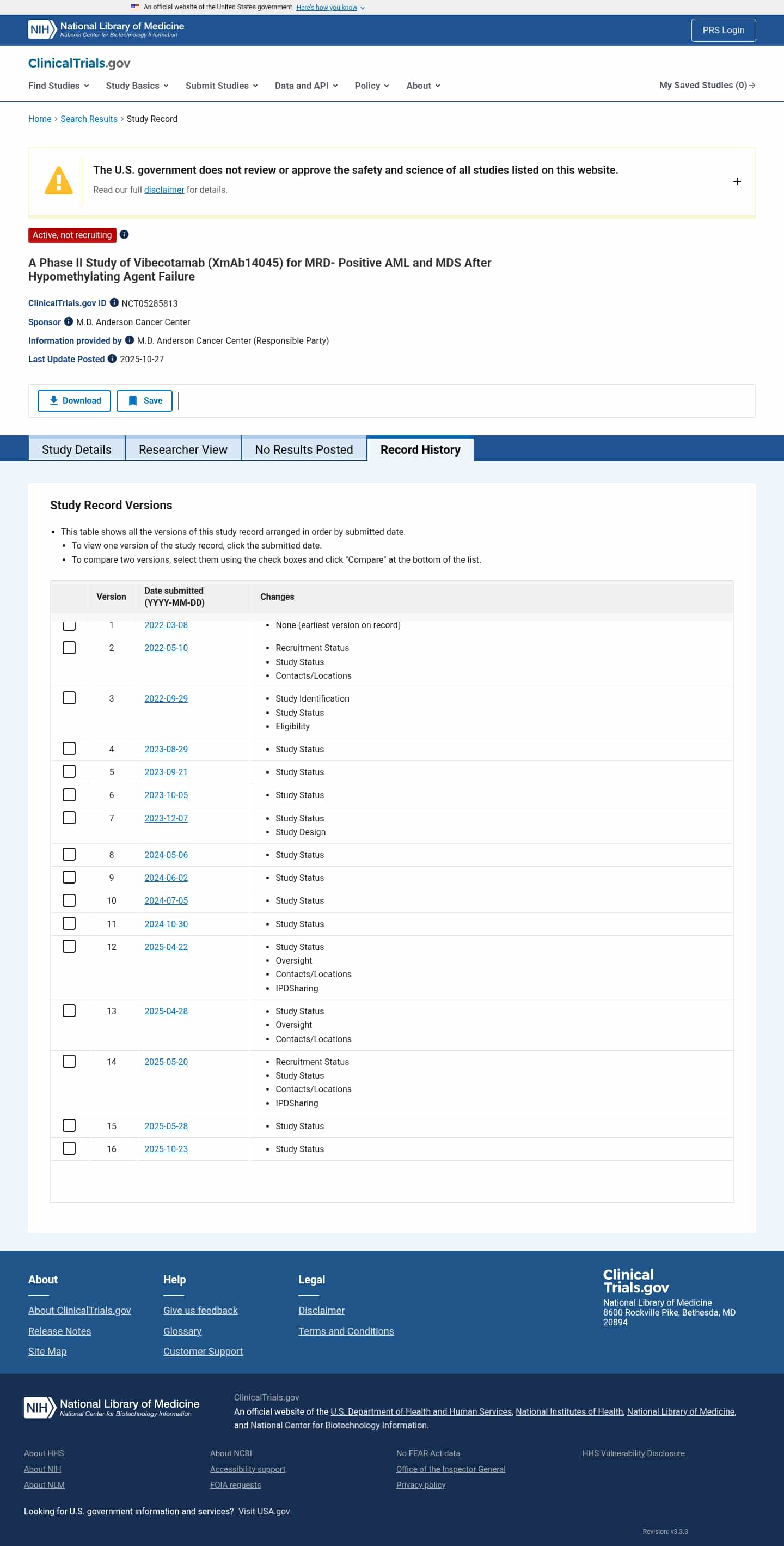Tick the checkbox for version 16
The width and height of the screenshot is (784, 1546).
69,1148
